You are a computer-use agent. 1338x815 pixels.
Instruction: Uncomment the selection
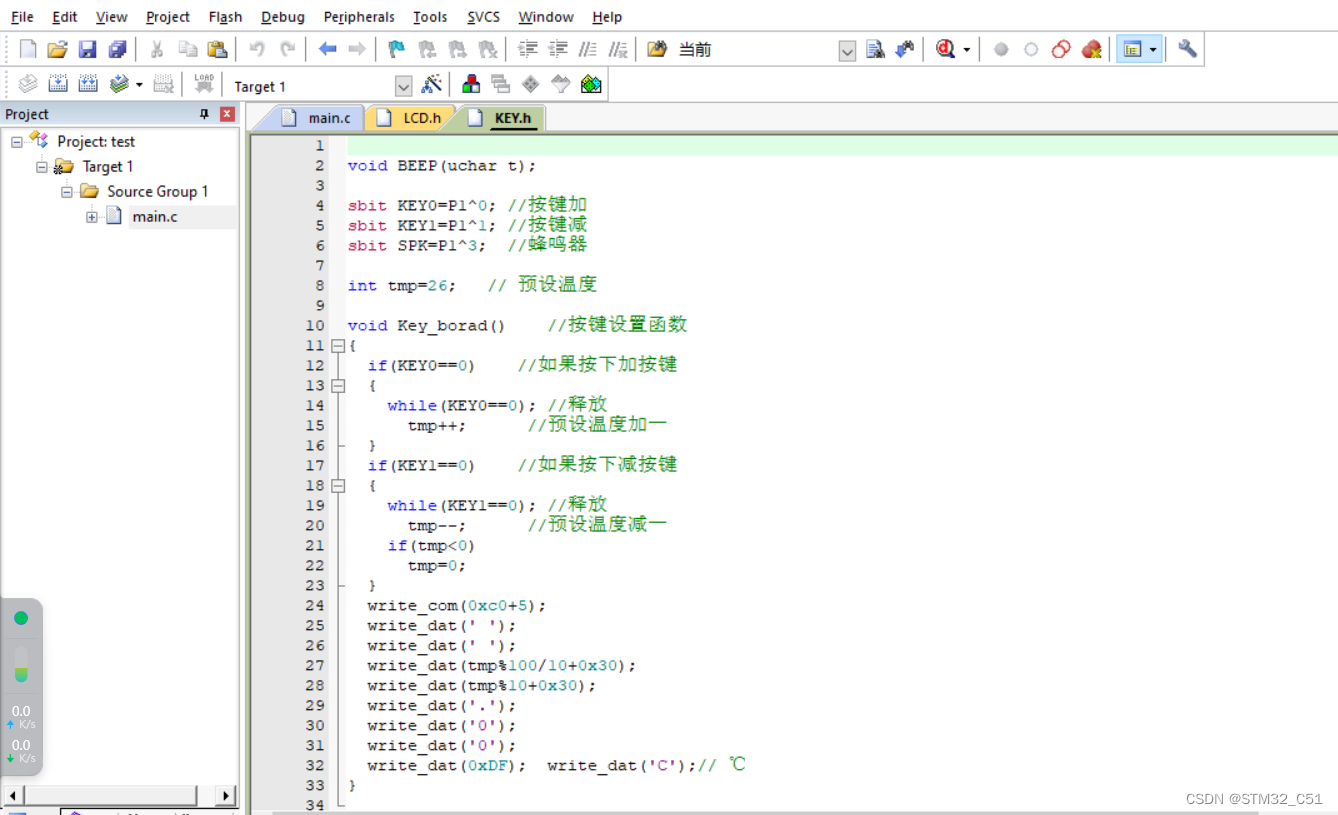(x=618, y=49)
